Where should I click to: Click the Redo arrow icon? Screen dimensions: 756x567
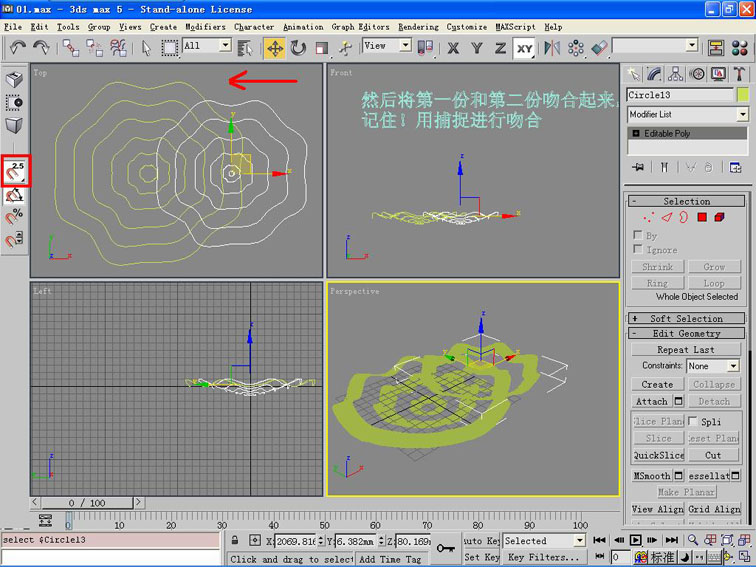[x=41, y=48]
